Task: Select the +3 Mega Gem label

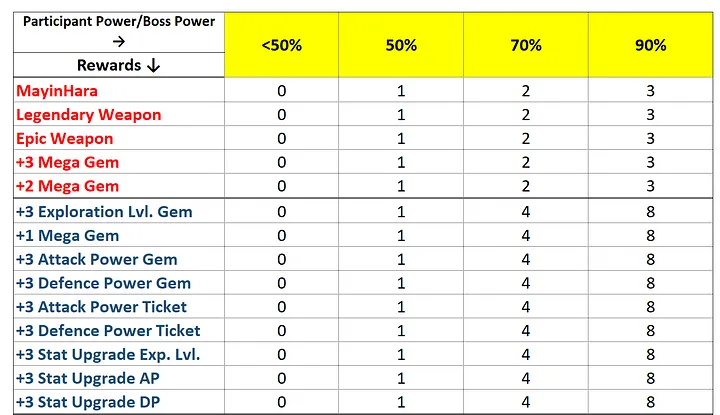Action: [x=68, y=163]
